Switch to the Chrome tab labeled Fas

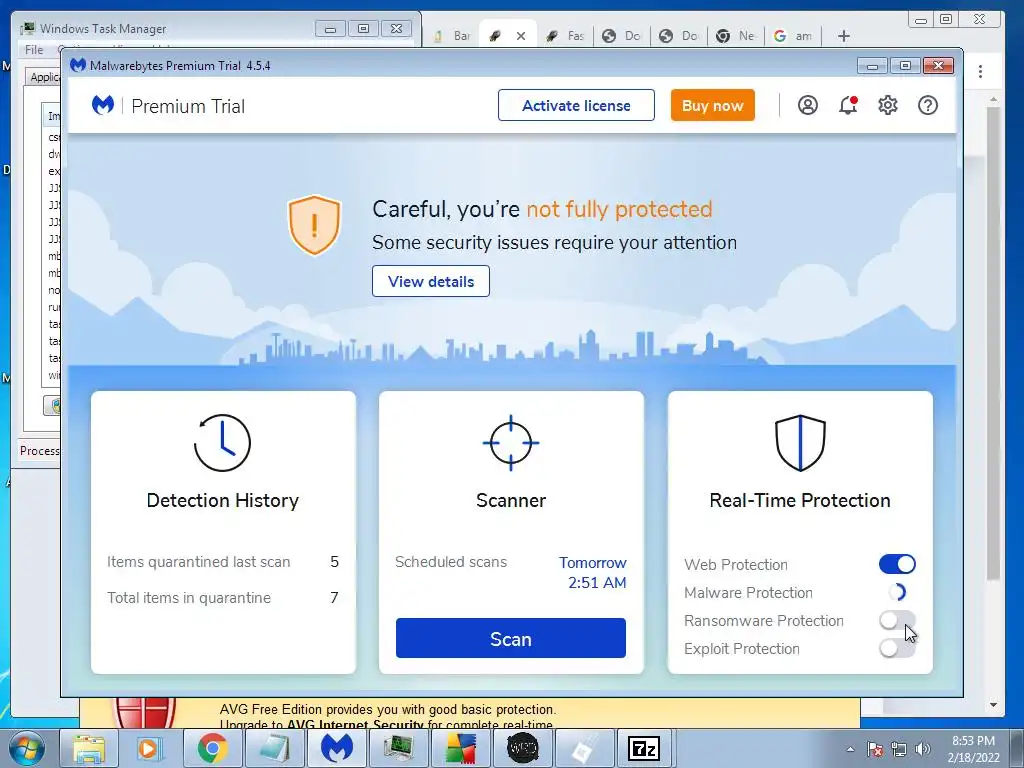(x=566, y=36)
